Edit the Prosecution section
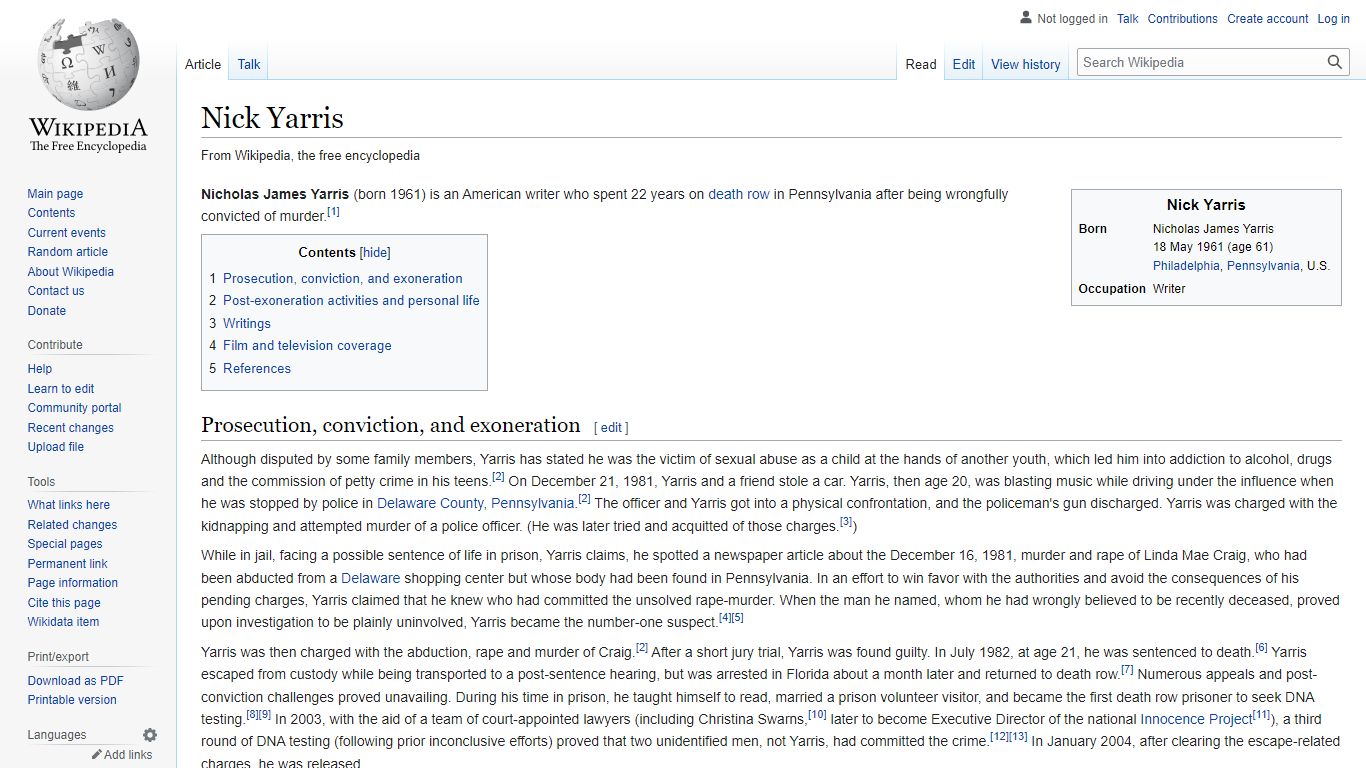This screenshot has width=1366, height=768. [x=611, y=427]
